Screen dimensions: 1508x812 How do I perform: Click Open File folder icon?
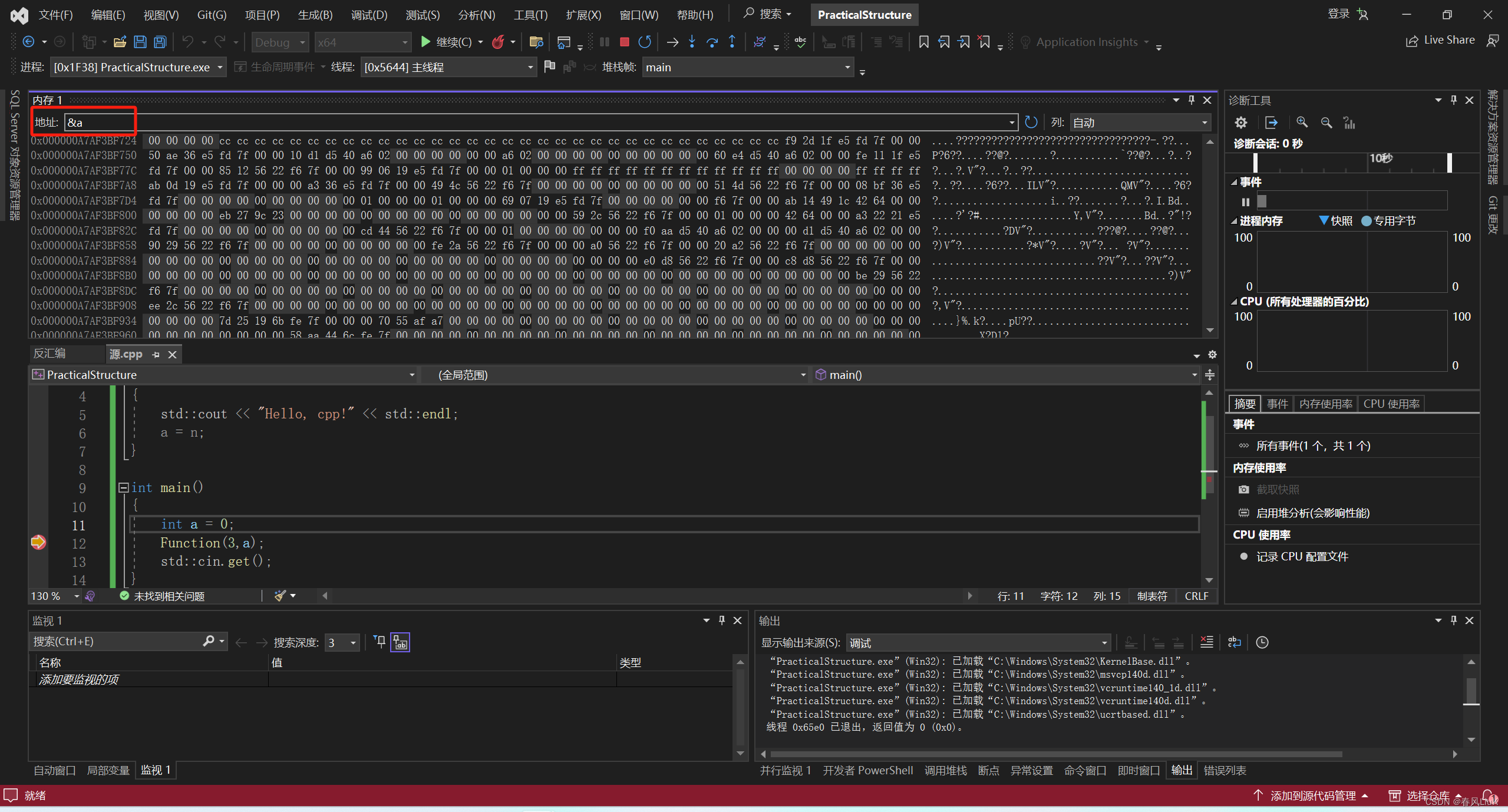click(x=120, y=42)
